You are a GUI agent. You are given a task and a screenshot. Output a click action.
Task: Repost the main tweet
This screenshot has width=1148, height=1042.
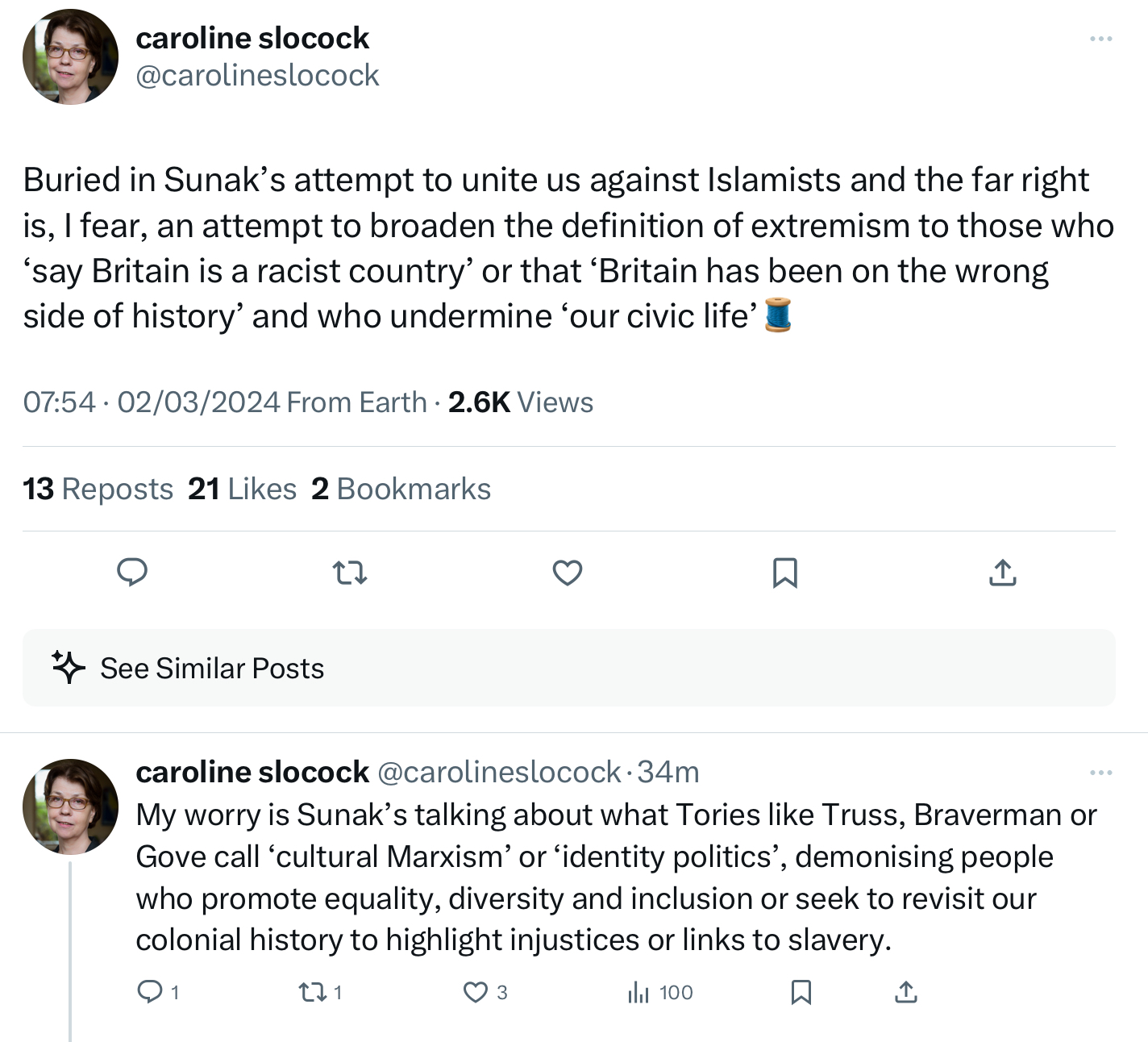click(350, 573)
